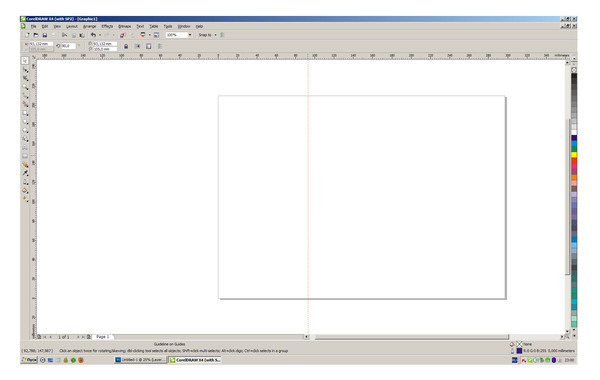The image size is (600, 380).
Task: Click the rotation angle input field
Action: [x=68, y=46]
